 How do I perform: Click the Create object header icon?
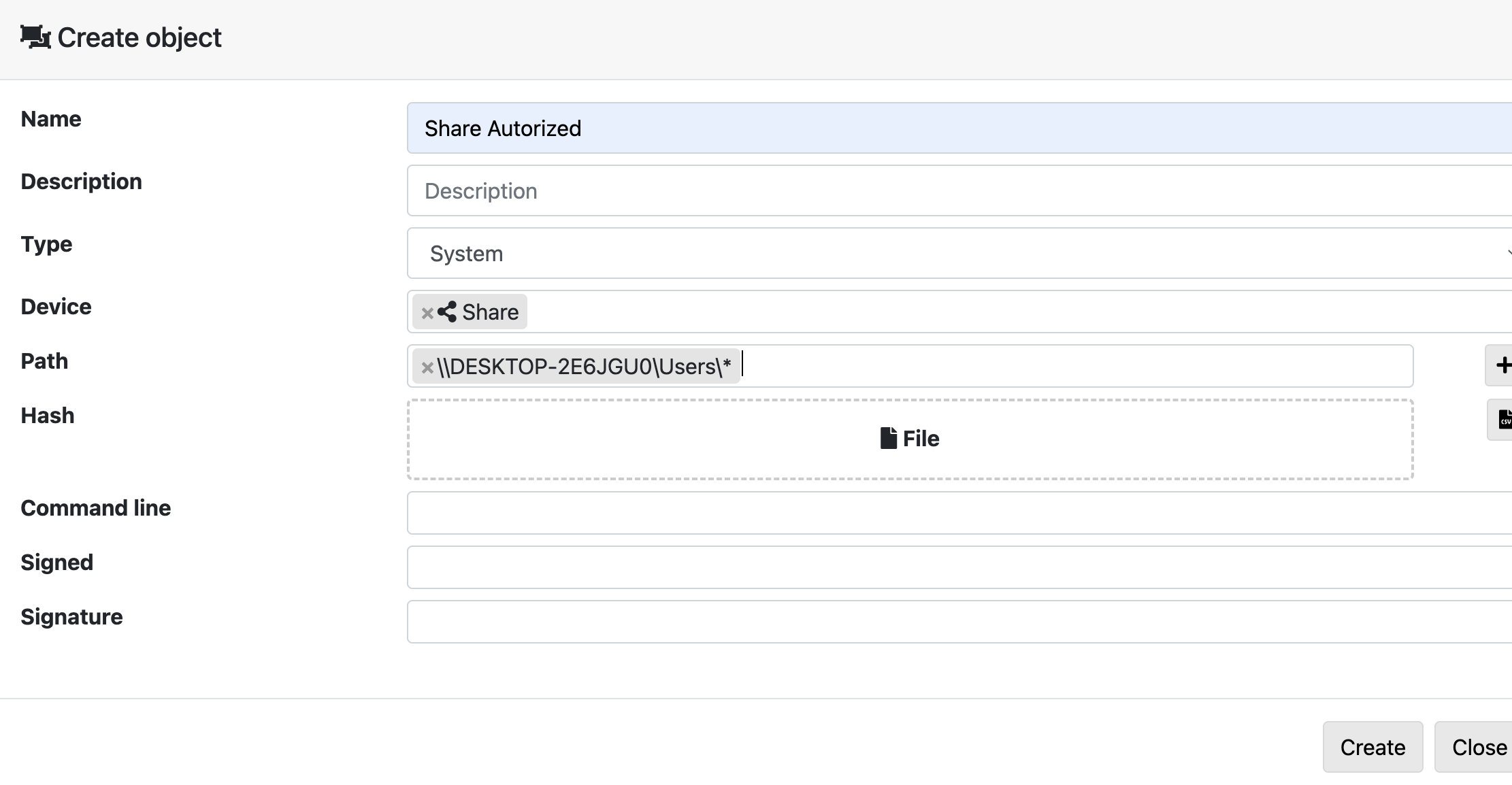(x=35, y=37)
